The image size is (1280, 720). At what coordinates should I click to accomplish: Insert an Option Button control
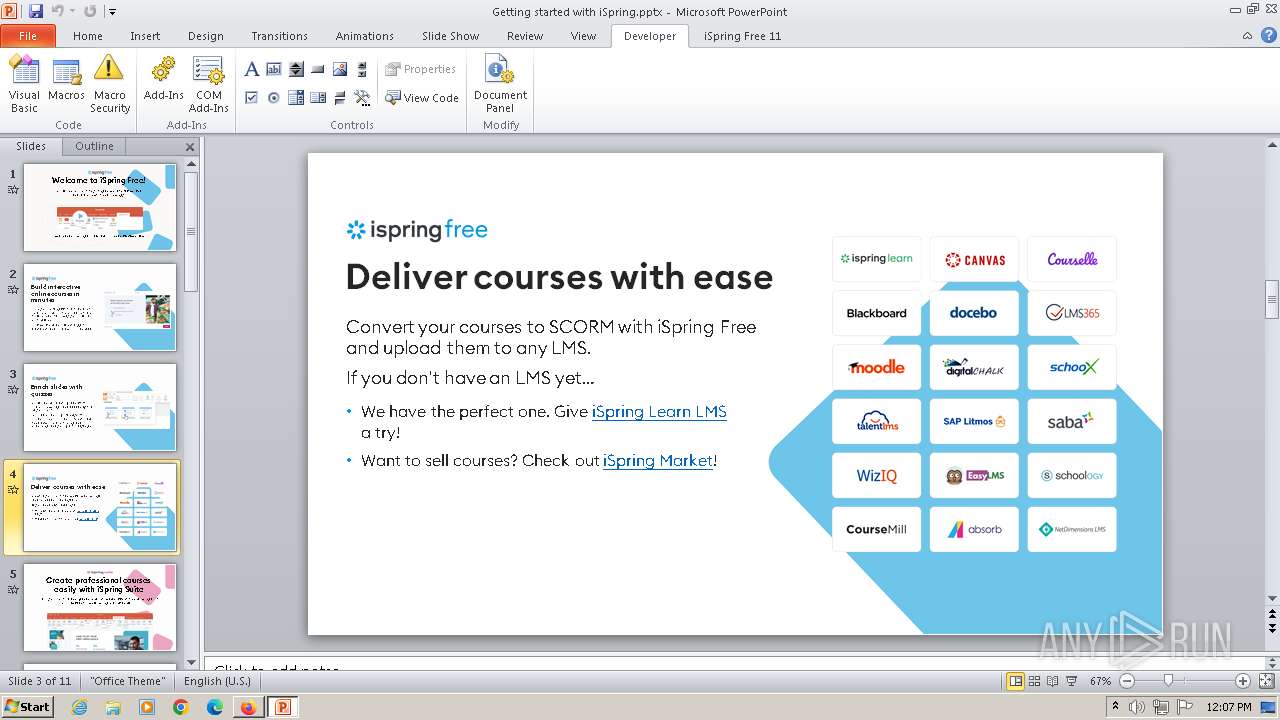point(274,97)
